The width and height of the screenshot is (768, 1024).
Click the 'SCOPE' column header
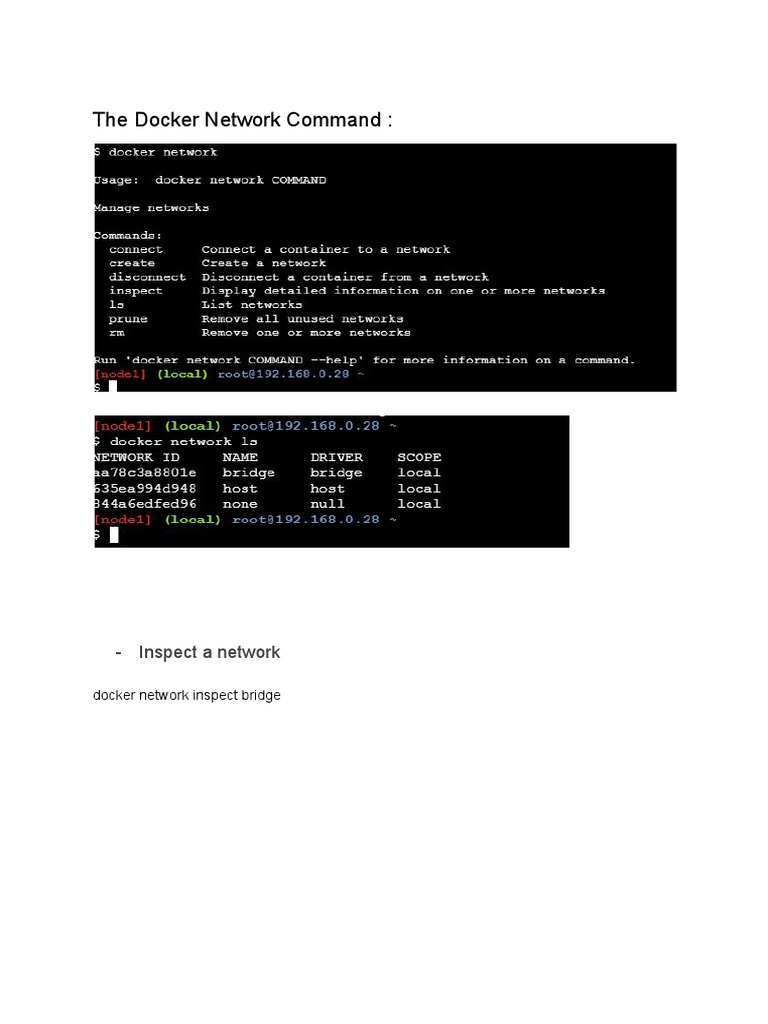click(419, 457)
